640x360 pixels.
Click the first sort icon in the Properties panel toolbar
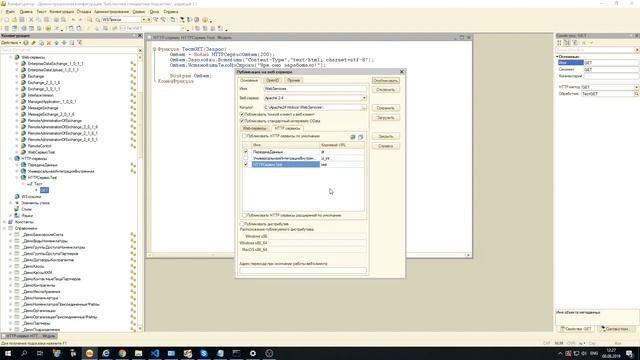(x=560, y=42)
